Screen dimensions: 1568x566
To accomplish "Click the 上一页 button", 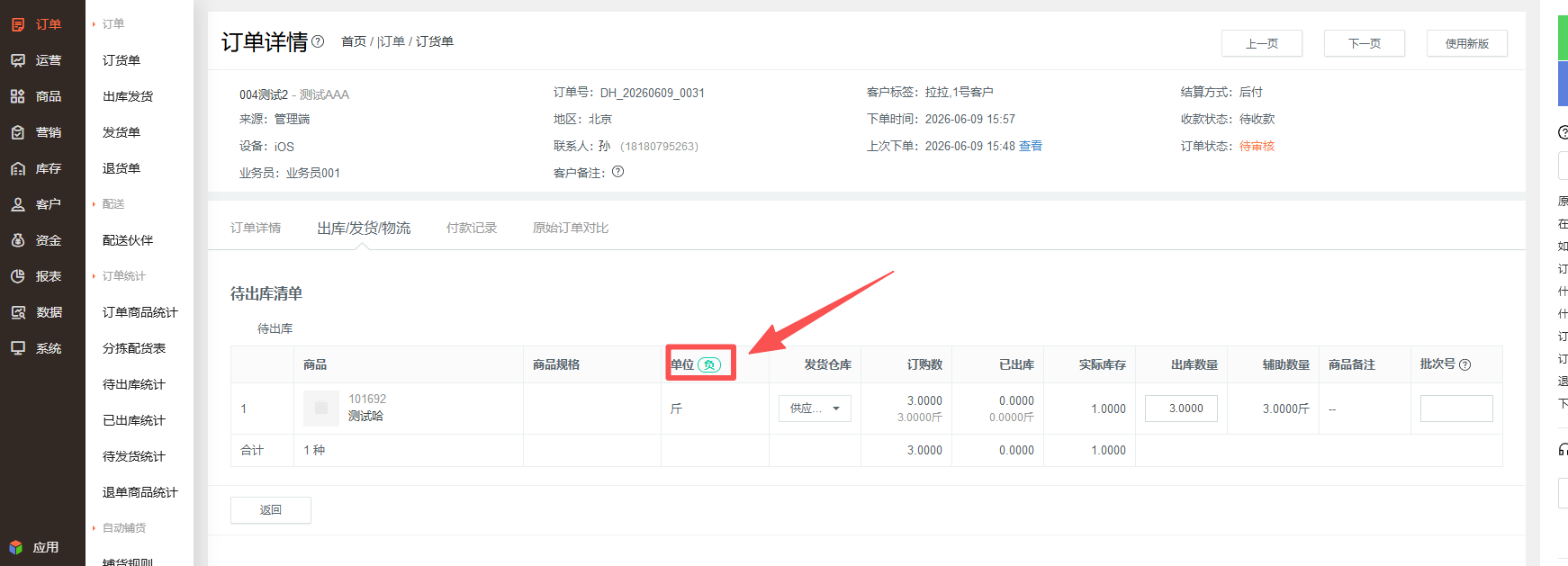I will coord(1262,43).
